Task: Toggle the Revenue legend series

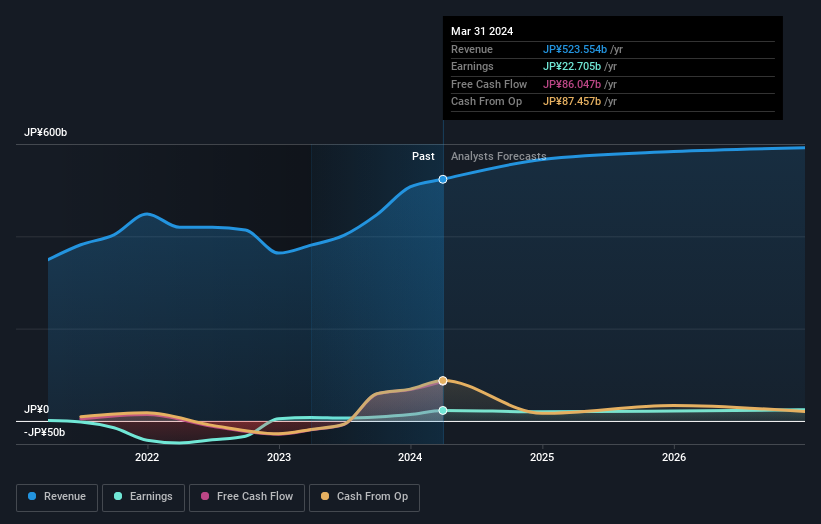Action: [x=57, y=497]
